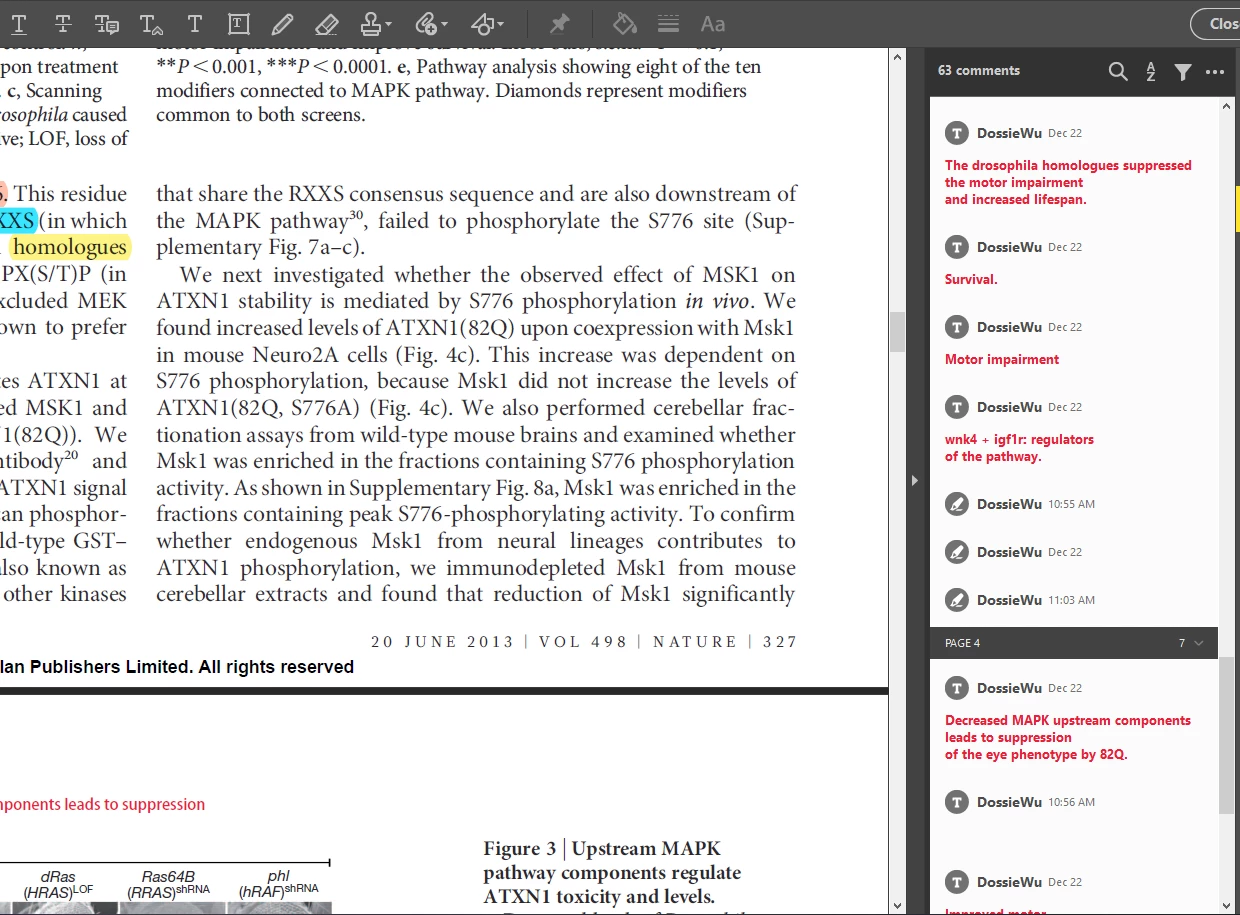The height and width of the screenshot is (915, 1240).
Task: Click the 'dRas (HRAS)LOF' figure label
Action: pos(58,883)
